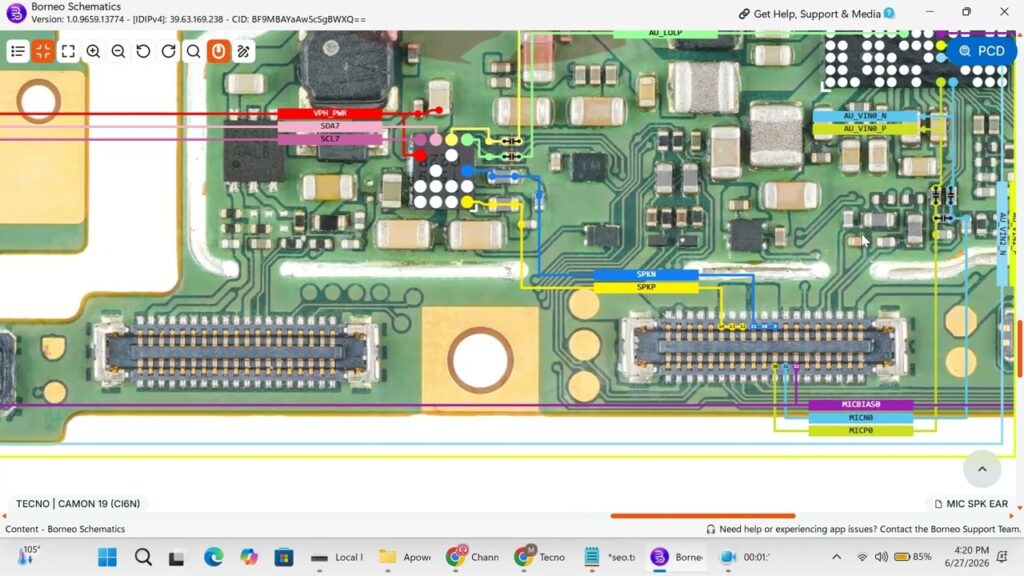The width and height of the screenshot is (1024, 576).
Task: Select the pencil draw tool
Action: 244,51
